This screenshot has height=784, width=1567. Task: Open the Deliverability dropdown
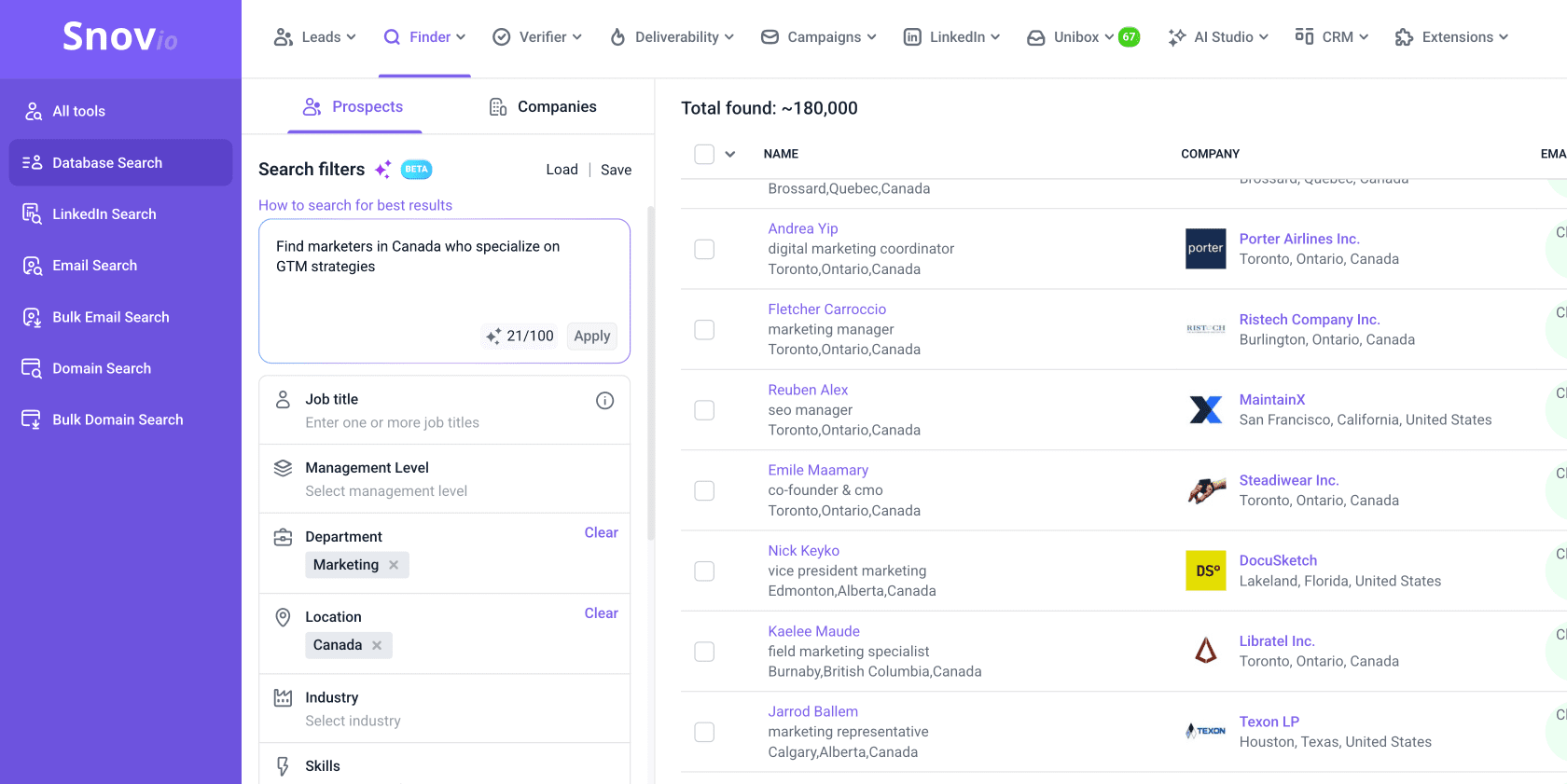coord(672,37)
